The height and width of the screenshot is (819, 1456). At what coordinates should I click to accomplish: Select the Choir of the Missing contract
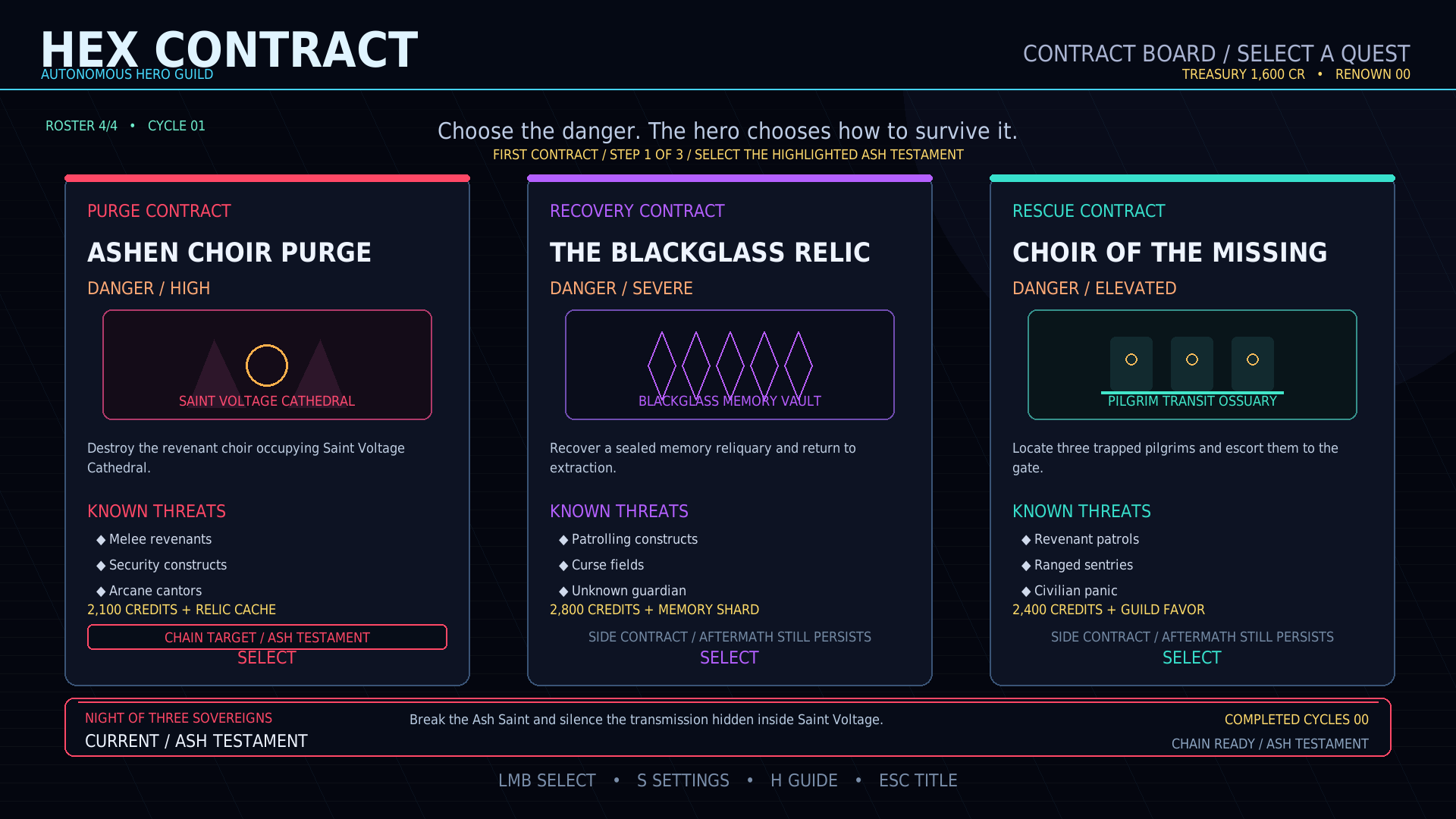[1192, 657]
